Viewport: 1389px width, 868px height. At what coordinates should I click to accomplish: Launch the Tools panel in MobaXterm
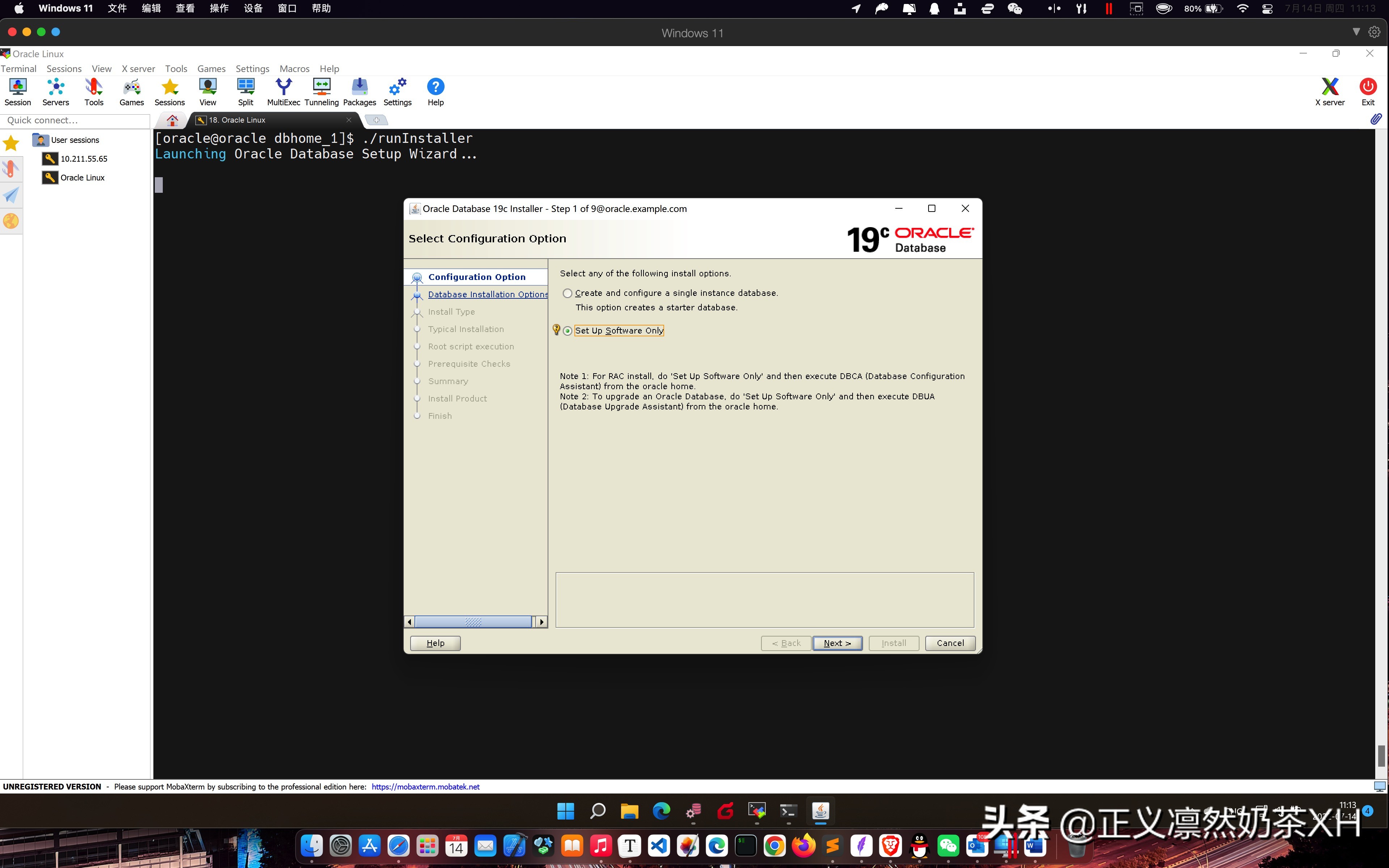point(94,91)
